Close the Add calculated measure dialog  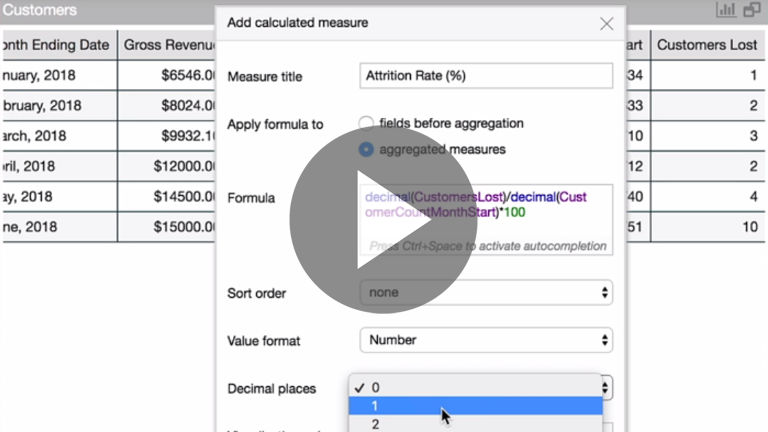(606, 23)
